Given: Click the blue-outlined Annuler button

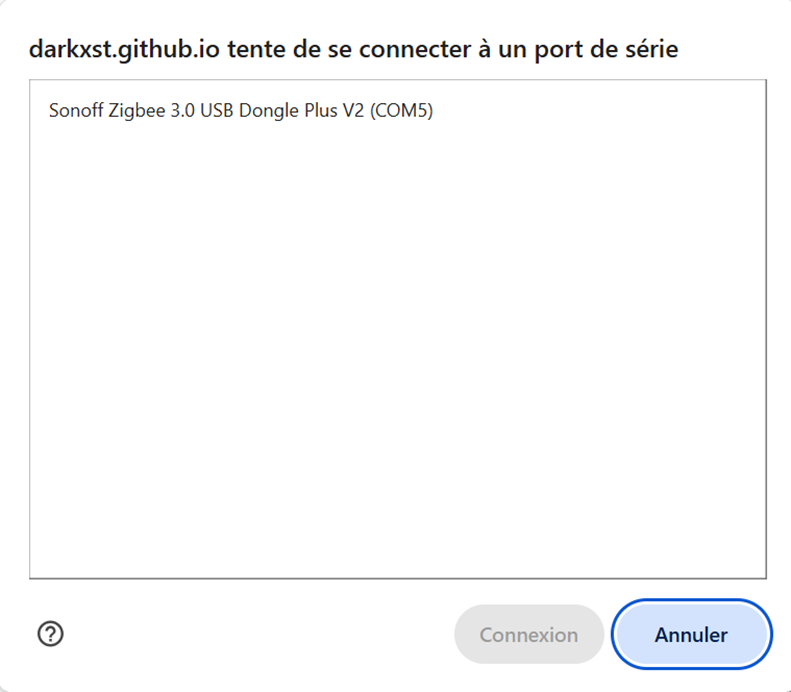Looking at the screenshot, I should click(691, 635).
